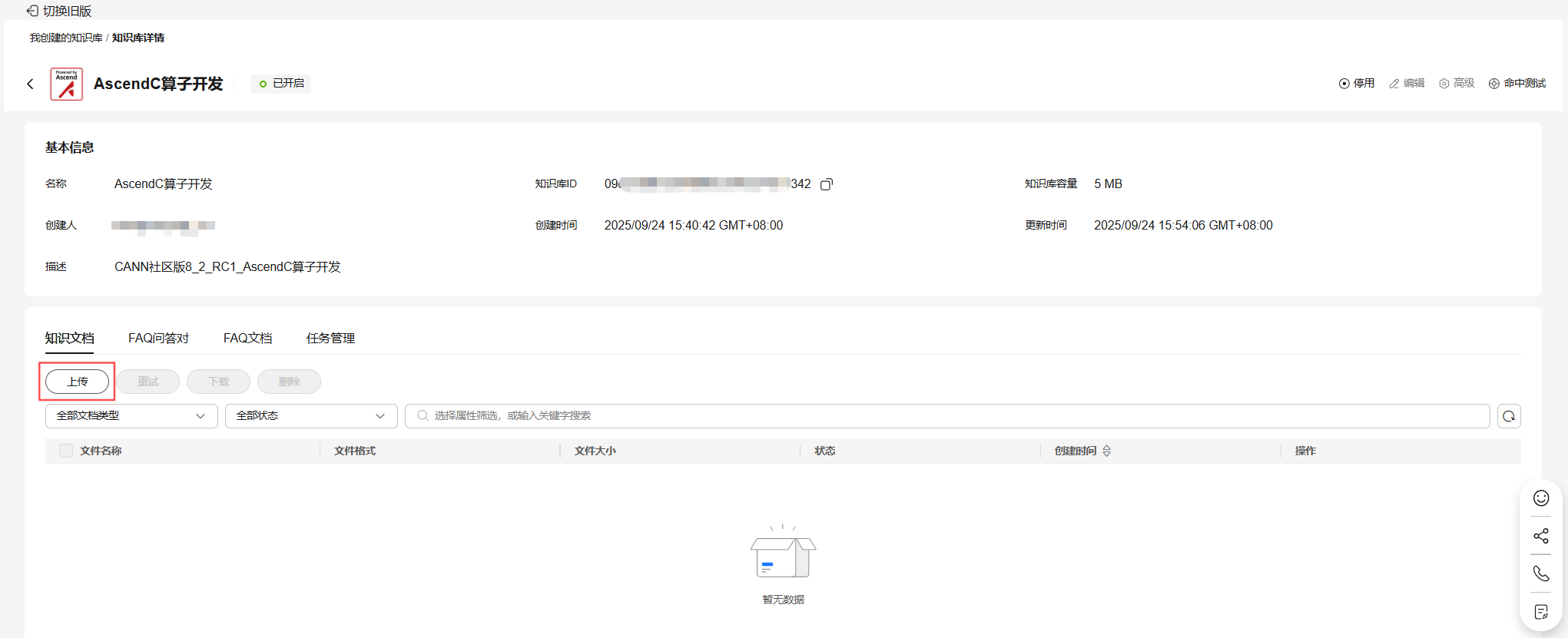Open 命中测试 hit test
This screenshot has width=1568, height=638.
pos(1517,83)
